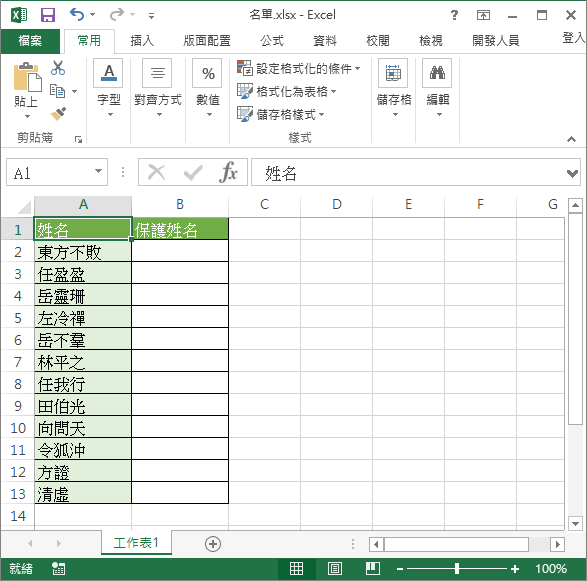Image resolution: width=587 pixels, height=581 pixels.
Task: Open Customize Quick Access Toolbar dropdown
Action: click(x=151, y=16)
